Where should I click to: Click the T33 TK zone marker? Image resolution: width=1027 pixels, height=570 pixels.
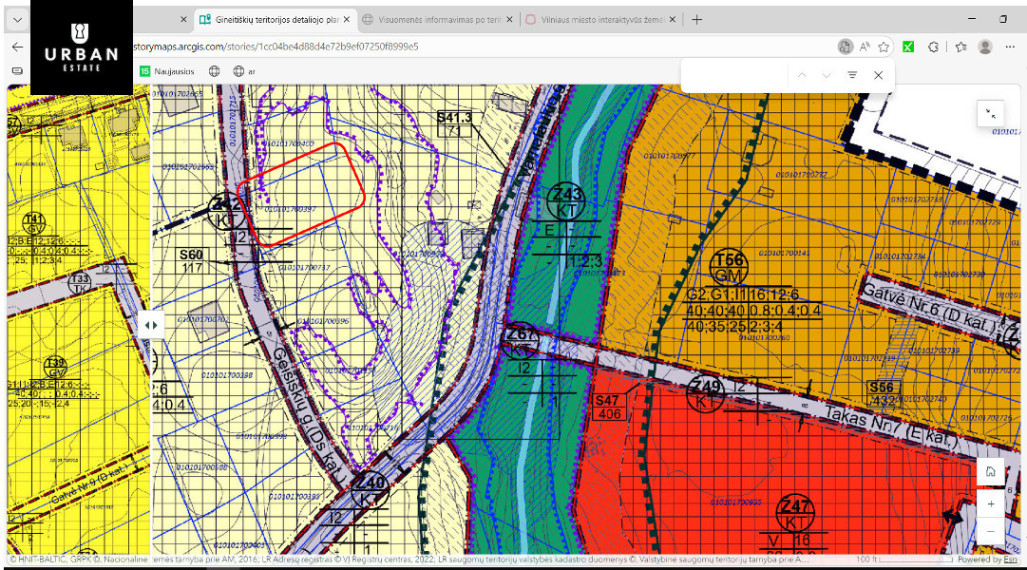(x=81, y=283)
